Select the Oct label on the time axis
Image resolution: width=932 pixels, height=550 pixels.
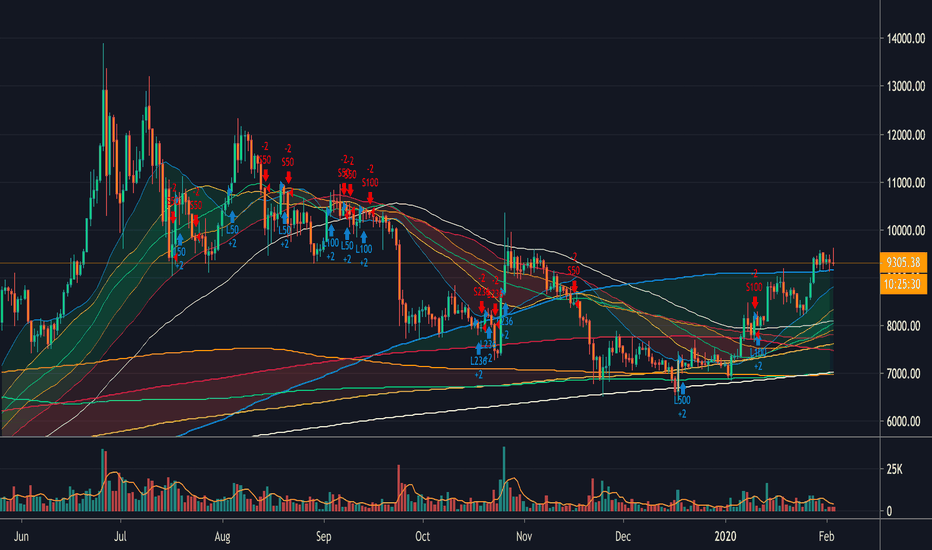422,536
